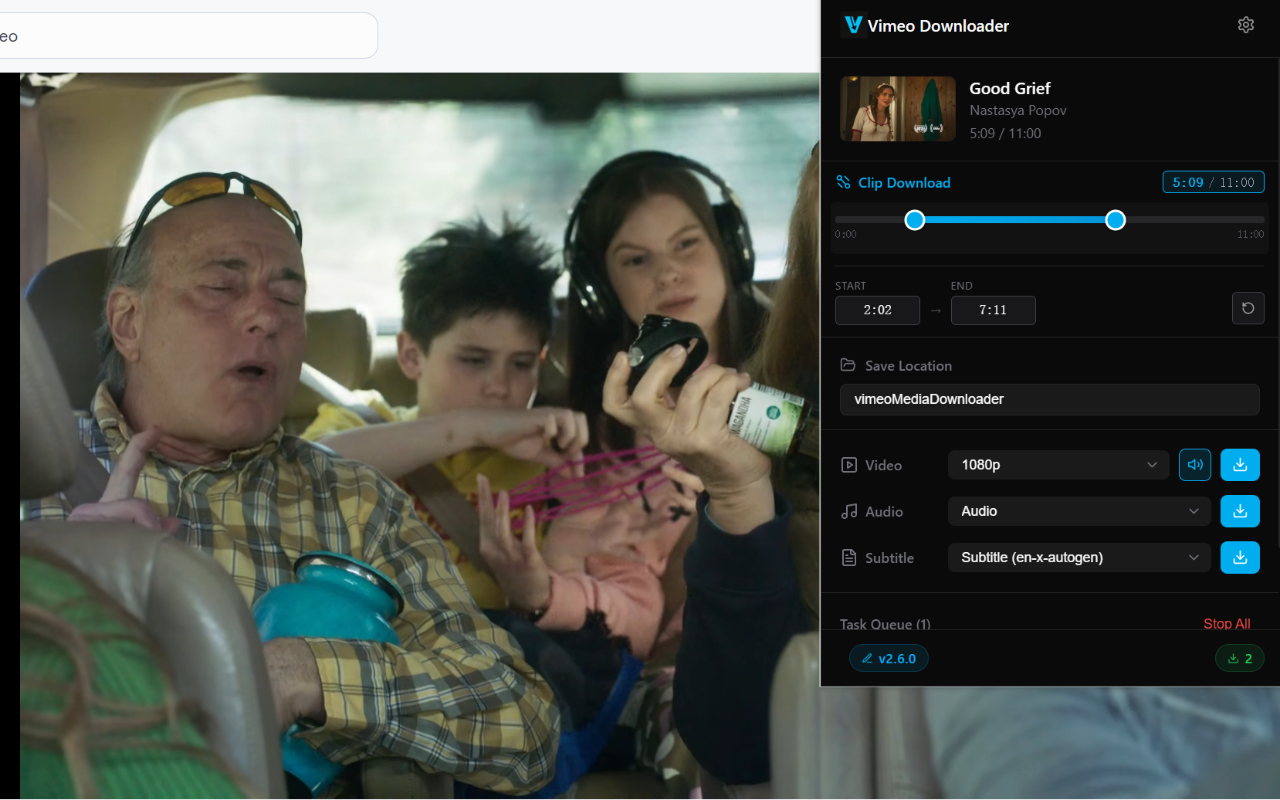Click the Task Queue section header
Screen dimensions: 1280x800
[x=885, y=623]
